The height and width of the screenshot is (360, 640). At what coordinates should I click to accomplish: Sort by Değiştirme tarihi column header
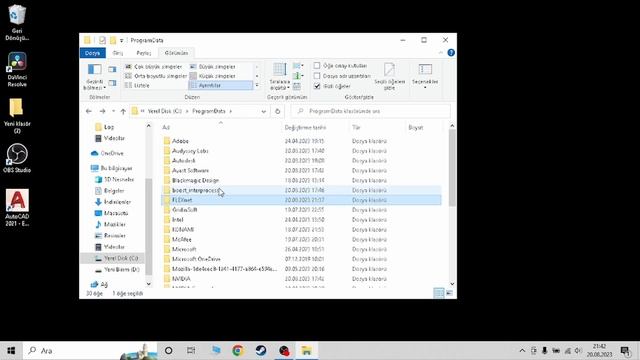pyautogui.click(x=305, y=128)
